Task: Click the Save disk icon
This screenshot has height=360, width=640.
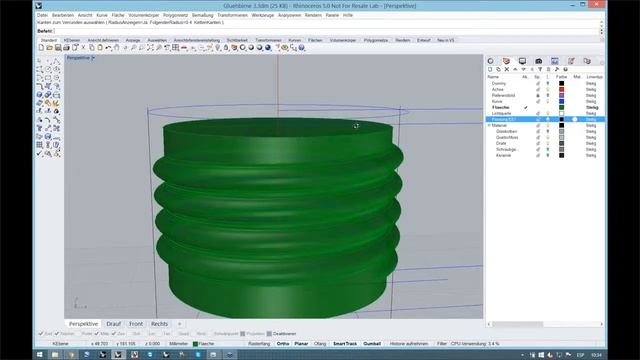Action: coord(58,48)
